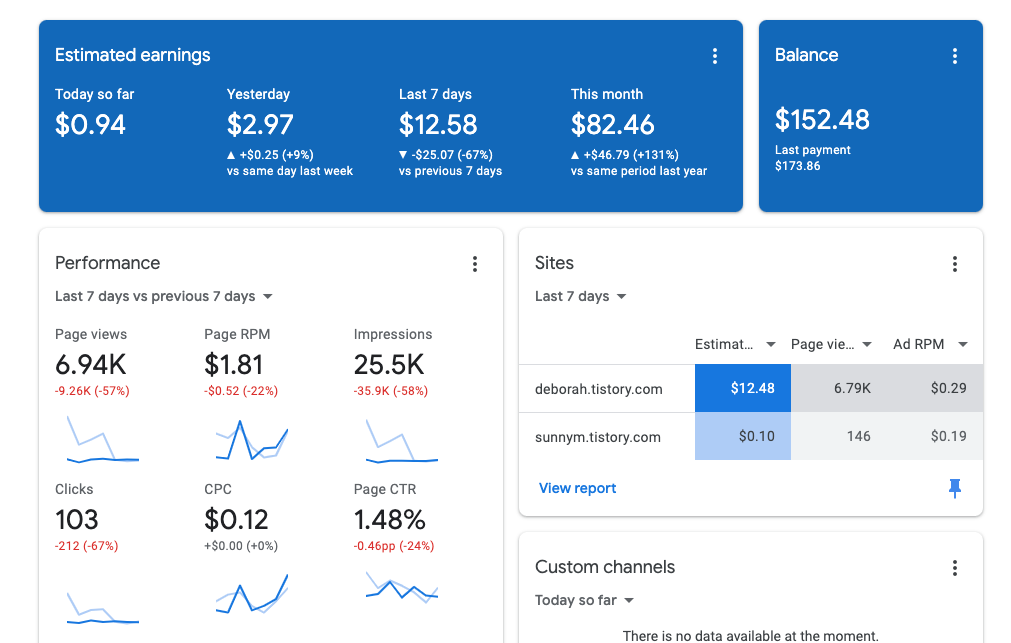Click the Page RPM sparkline chart
This screenshot has width=1011, height=643.
pyautogui.click(x=251, y=440)
